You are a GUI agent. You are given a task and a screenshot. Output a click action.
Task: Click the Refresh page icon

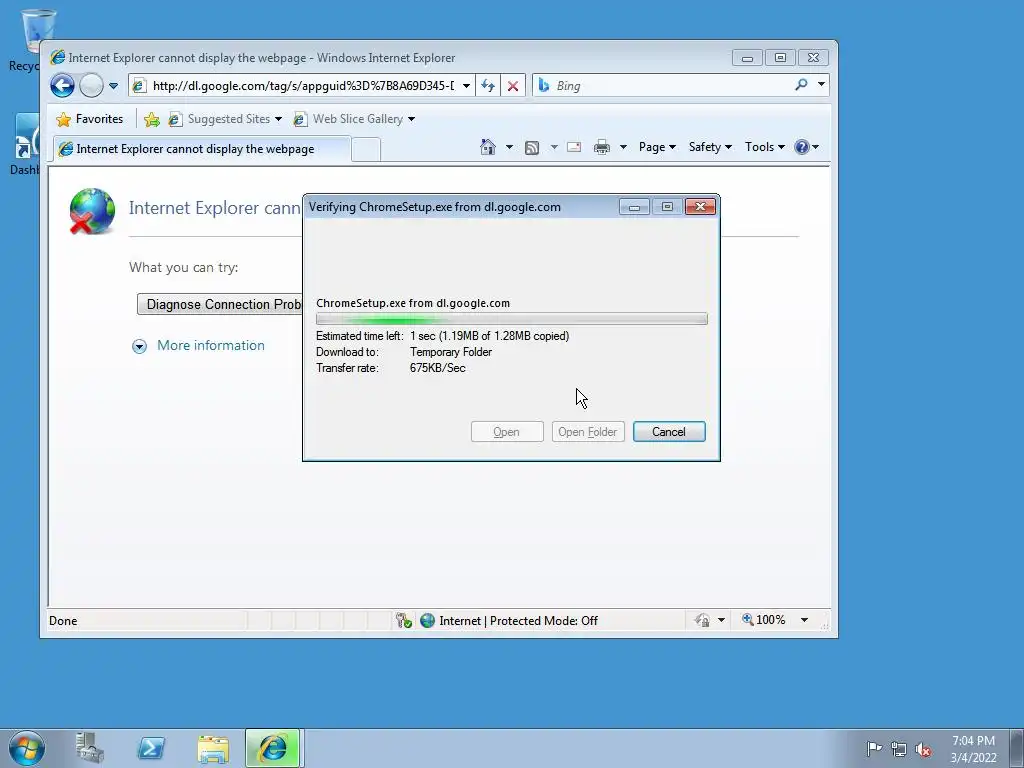[x=488, y=86]
